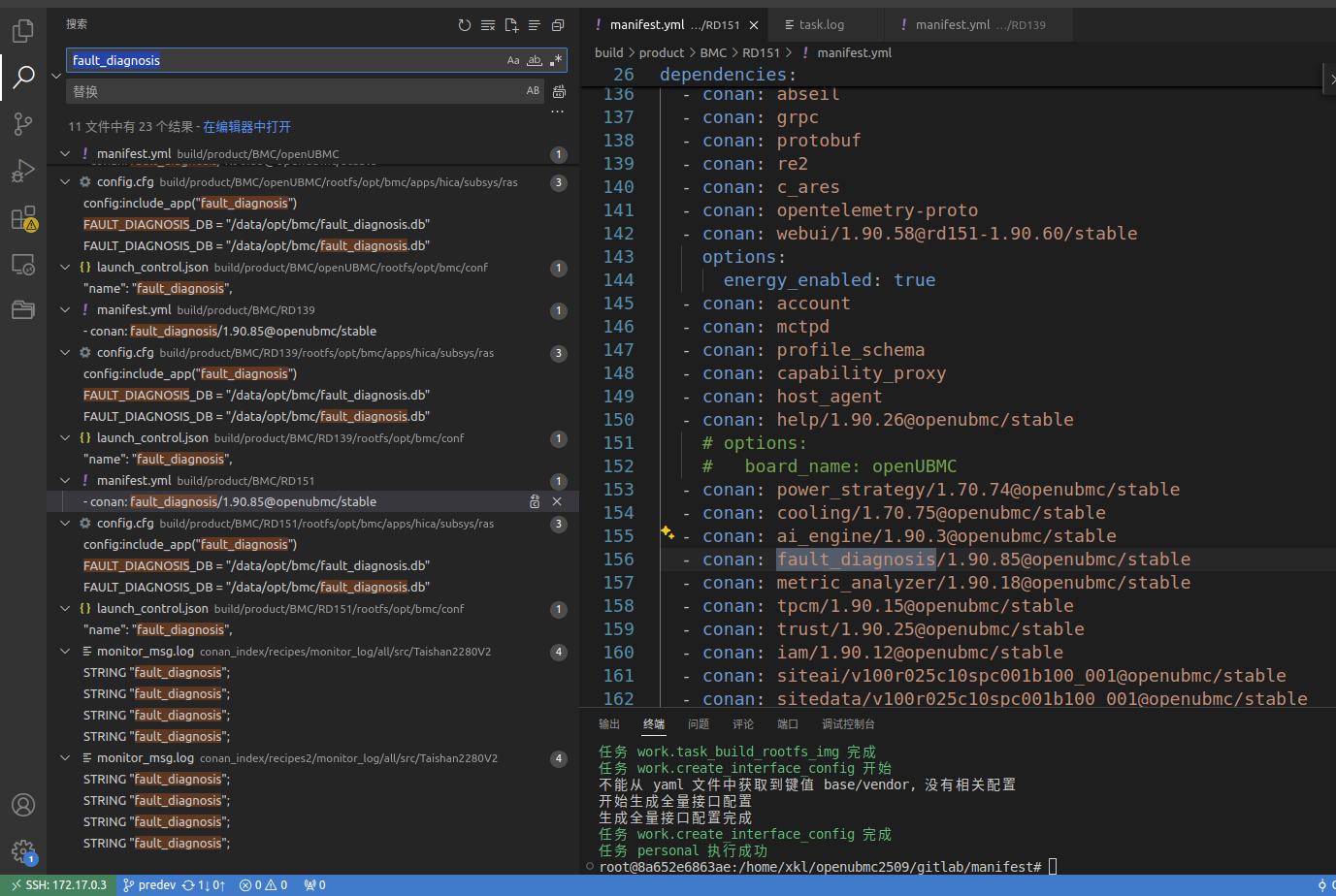1336x896 pixels.
Task: Focus the 替换 replace input field
Action: [293, 91]
